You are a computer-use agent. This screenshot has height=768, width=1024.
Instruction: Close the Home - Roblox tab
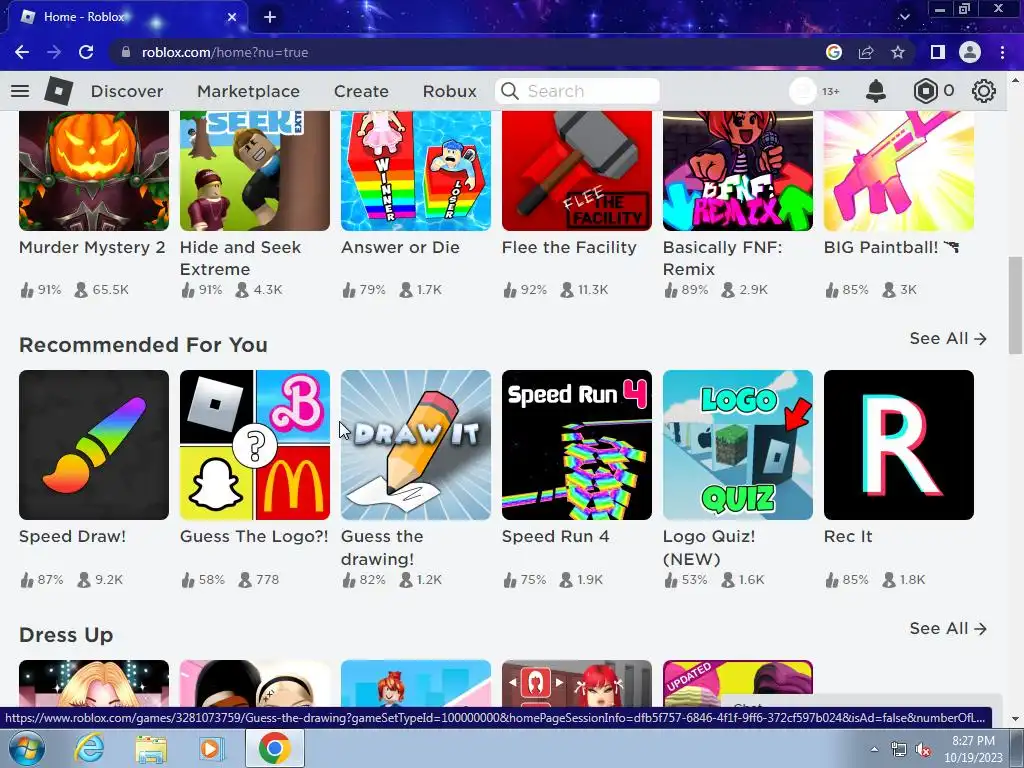coord(232,17)
